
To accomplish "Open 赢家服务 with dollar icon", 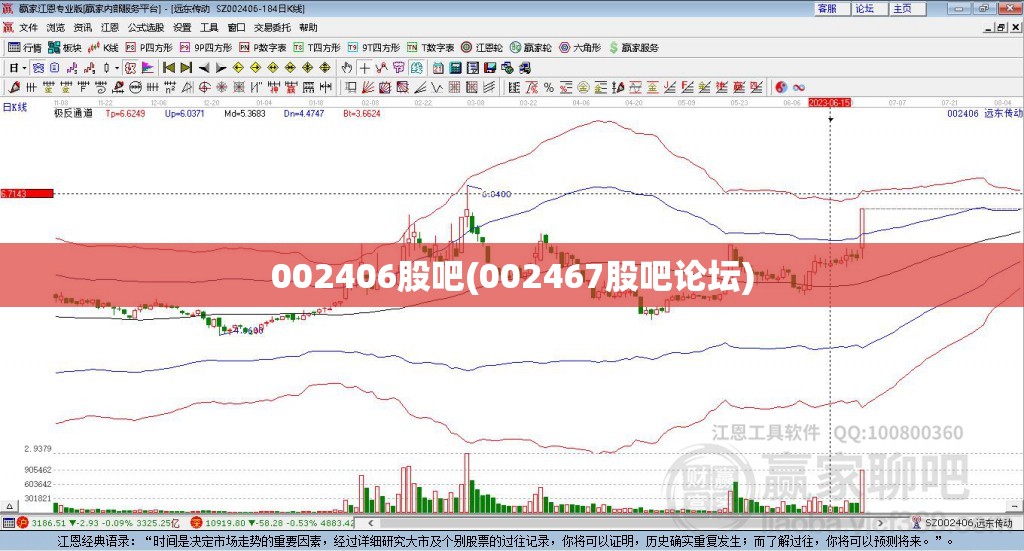I will pos(634,48).
